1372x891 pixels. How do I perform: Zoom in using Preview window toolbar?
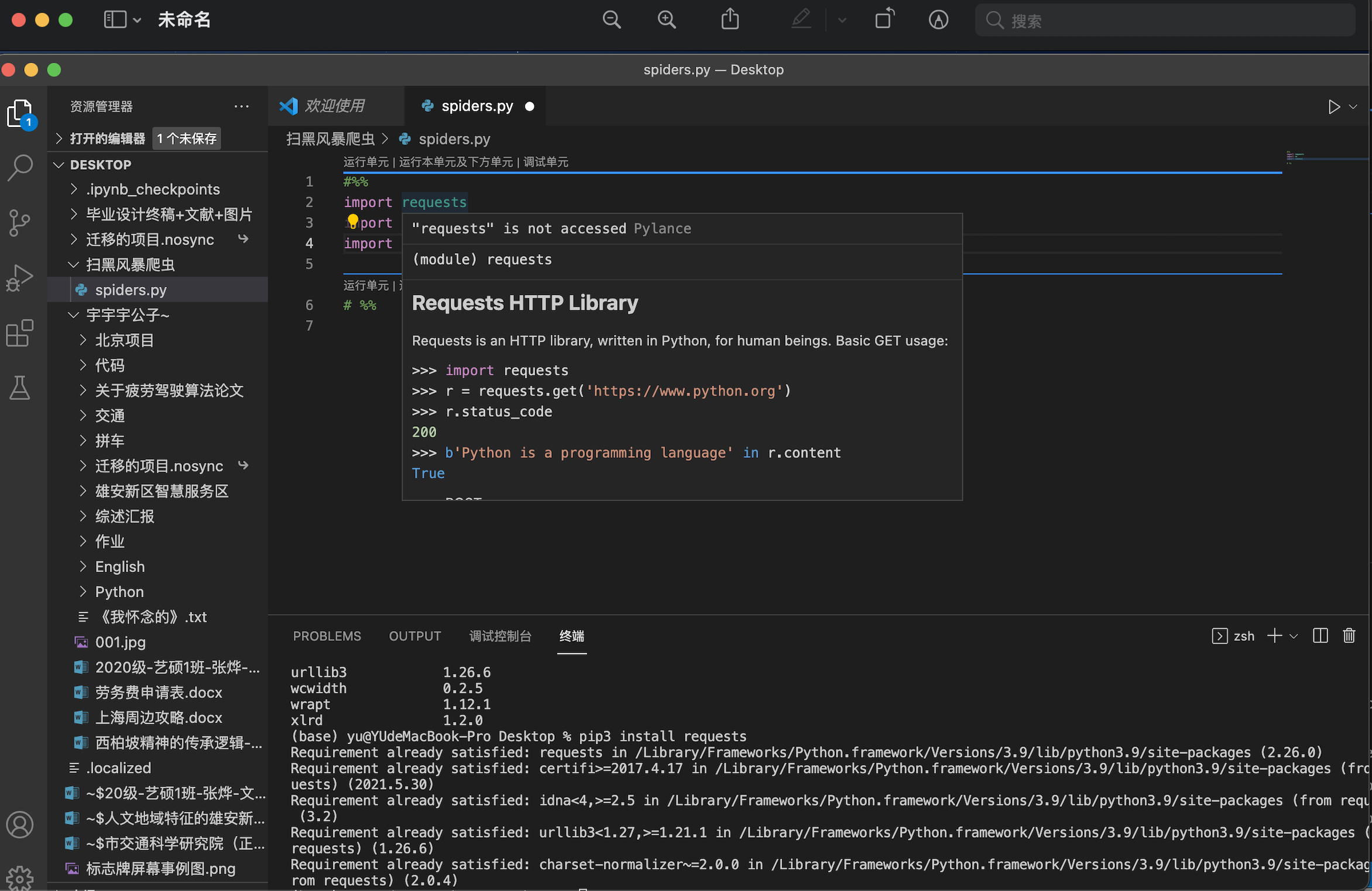pyautogui.click(x=667, y=20)
